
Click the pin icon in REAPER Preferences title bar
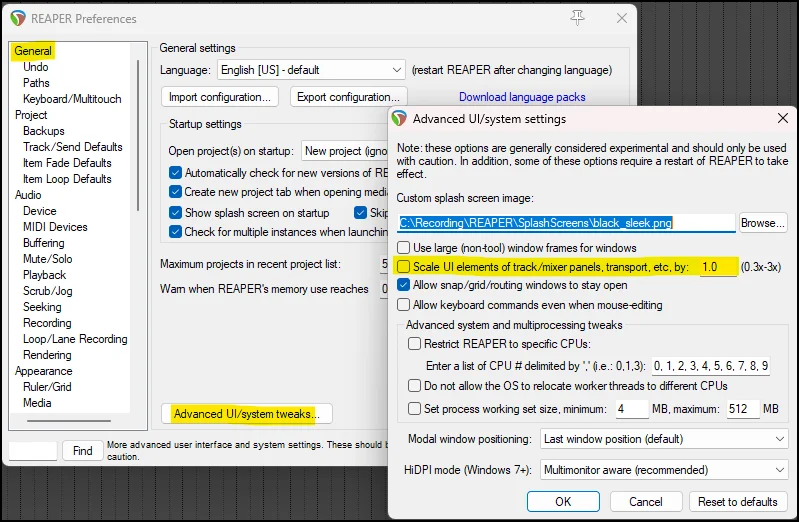click(x=577, y=18)
